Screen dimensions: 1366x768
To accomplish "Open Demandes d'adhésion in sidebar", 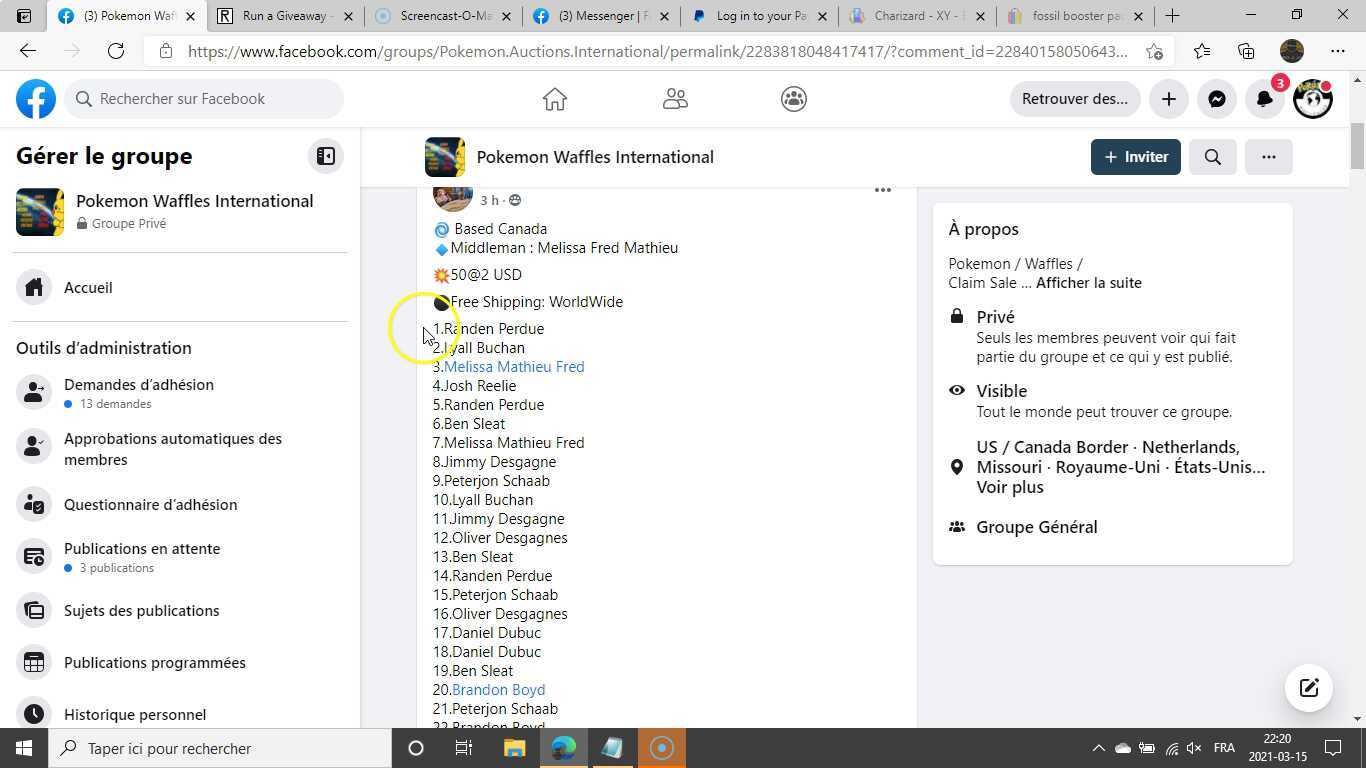I will [139, 385].
